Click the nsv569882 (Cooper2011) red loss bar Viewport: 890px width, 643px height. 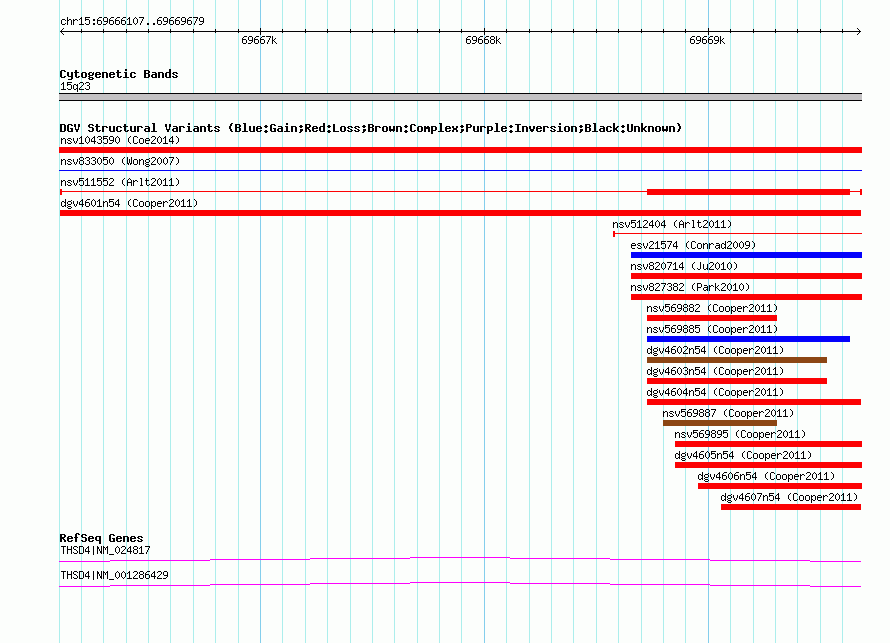(712, 318)
